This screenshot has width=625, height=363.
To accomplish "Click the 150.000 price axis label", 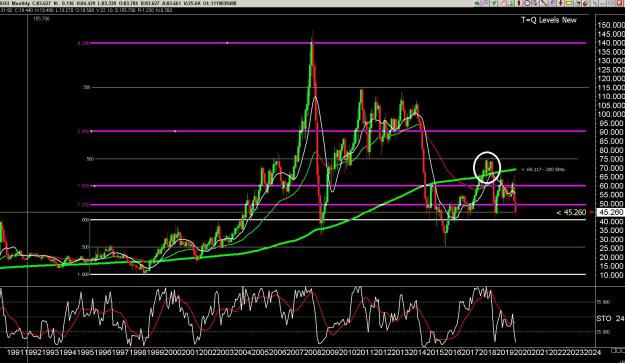I will pyautogui.click(x=611, y=25).
